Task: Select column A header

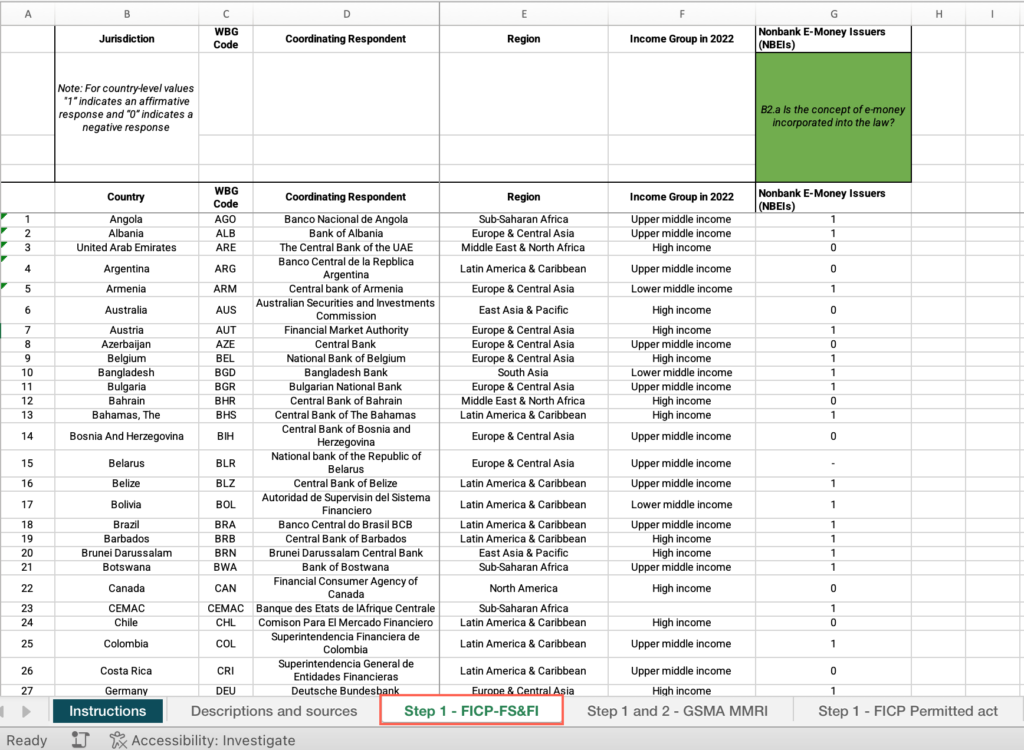Action: [x=27, y=14]
